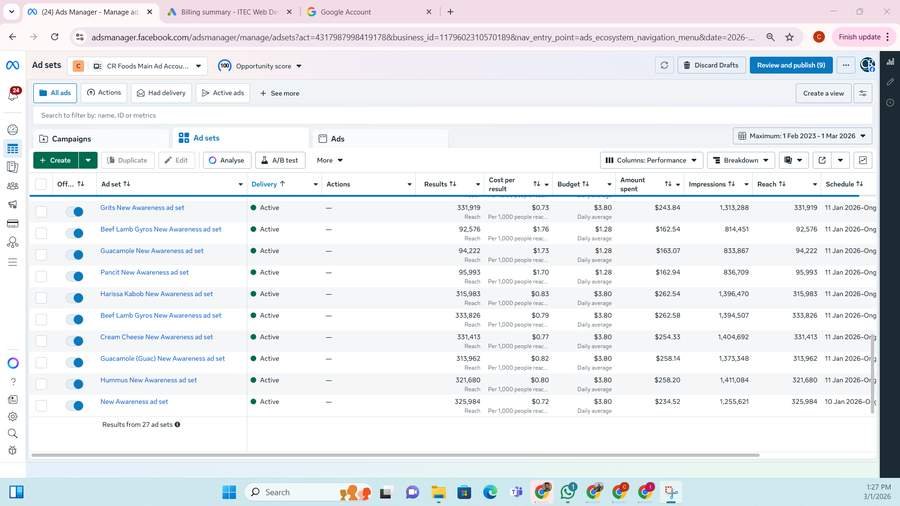This screenshot has width=900, height=506.
Task: Click the horizontal scrollbar under the table
Action: (395, 455)
